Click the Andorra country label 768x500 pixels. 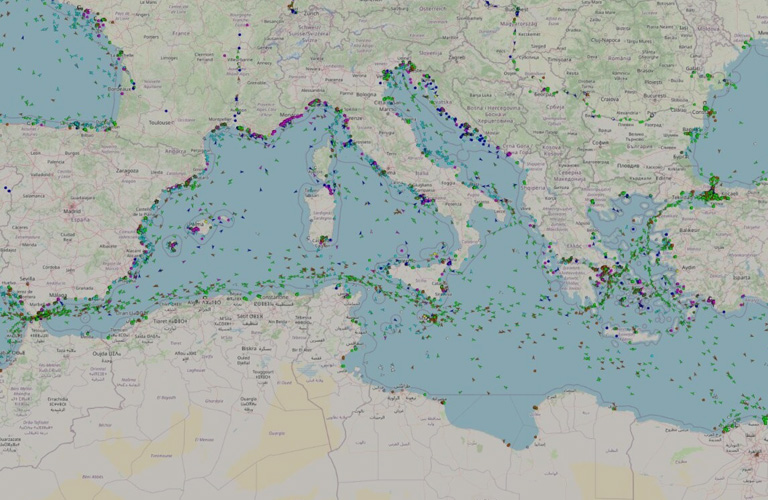pyautogui.click(x=175, y=151)
